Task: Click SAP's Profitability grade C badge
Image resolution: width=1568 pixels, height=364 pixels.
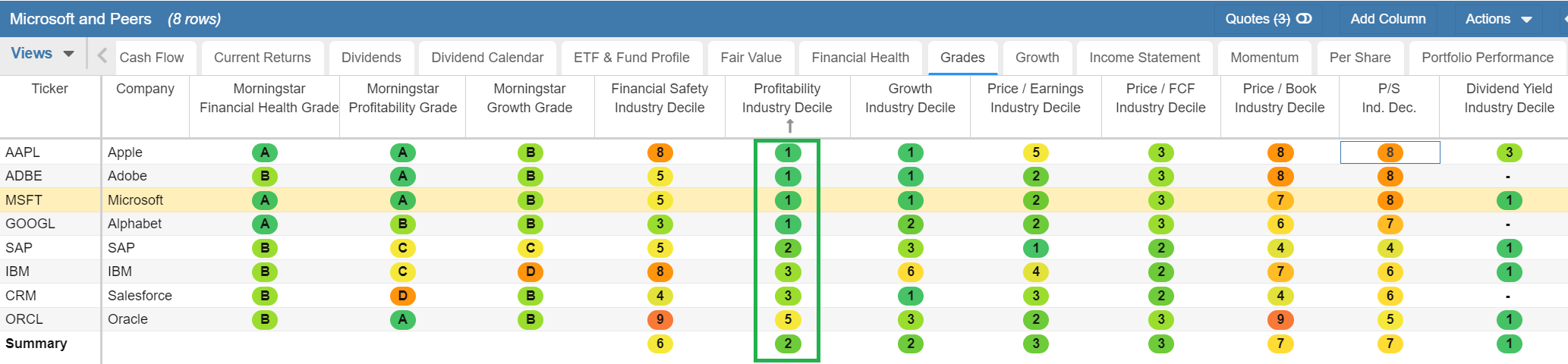Action: point(403,248)
